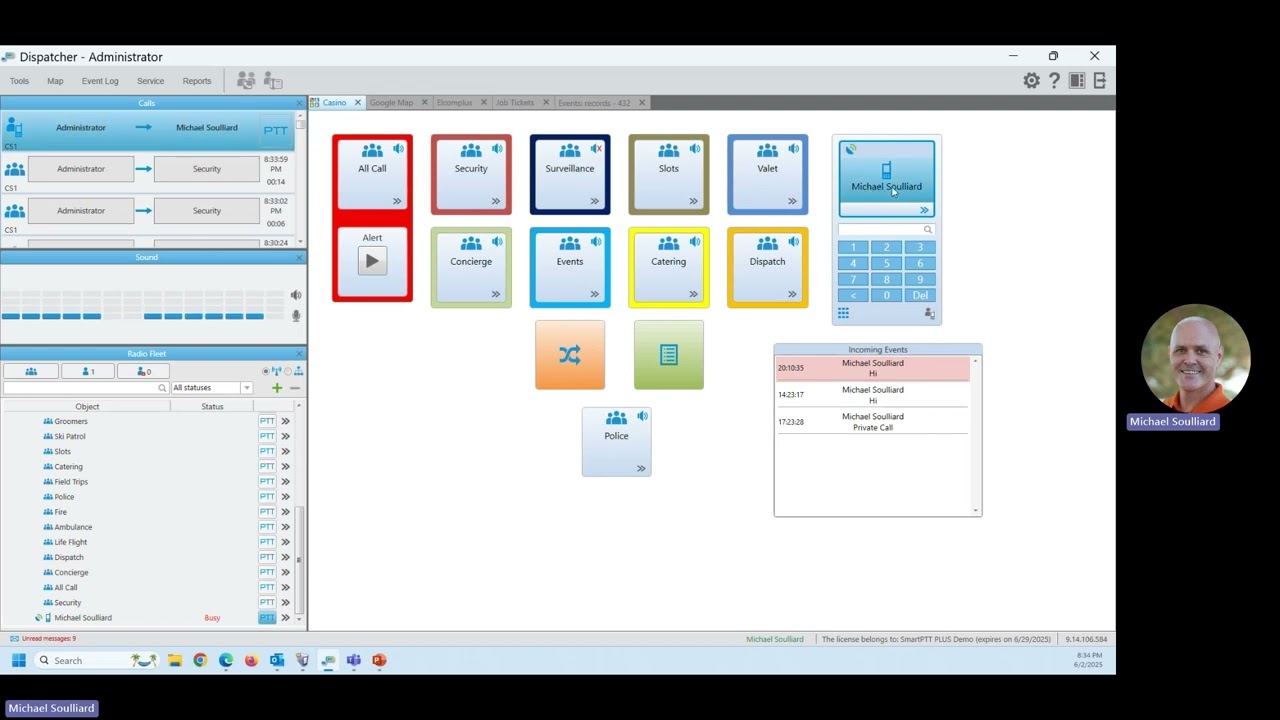Viewport: 1280px width, 720px height.
Task: Expand the Groomers row double chevron
Action: pos(285,422)
